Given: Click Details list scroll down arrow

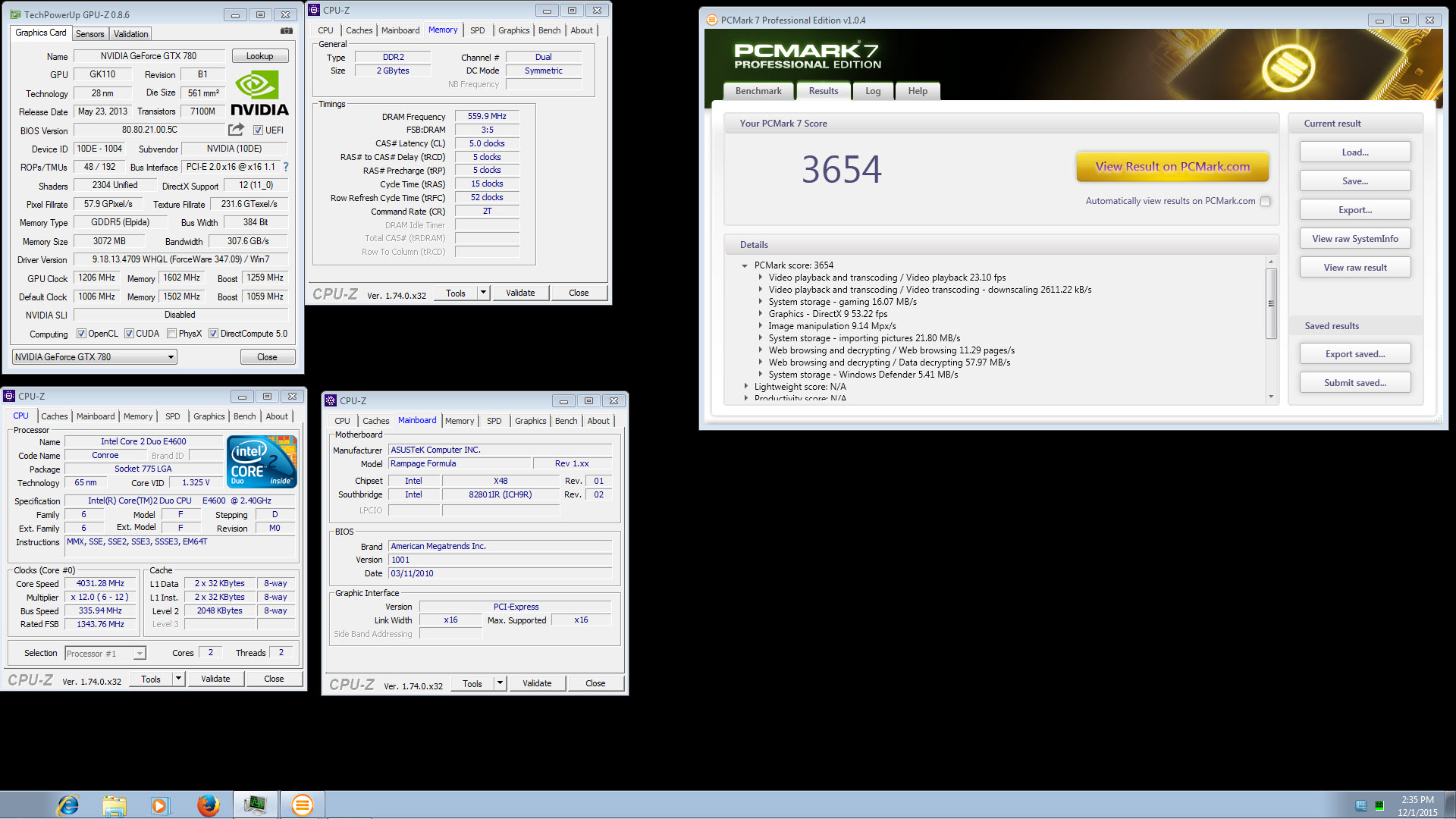Looking at the screenshot, I should pyautogui.click(x=1271, y=397).
